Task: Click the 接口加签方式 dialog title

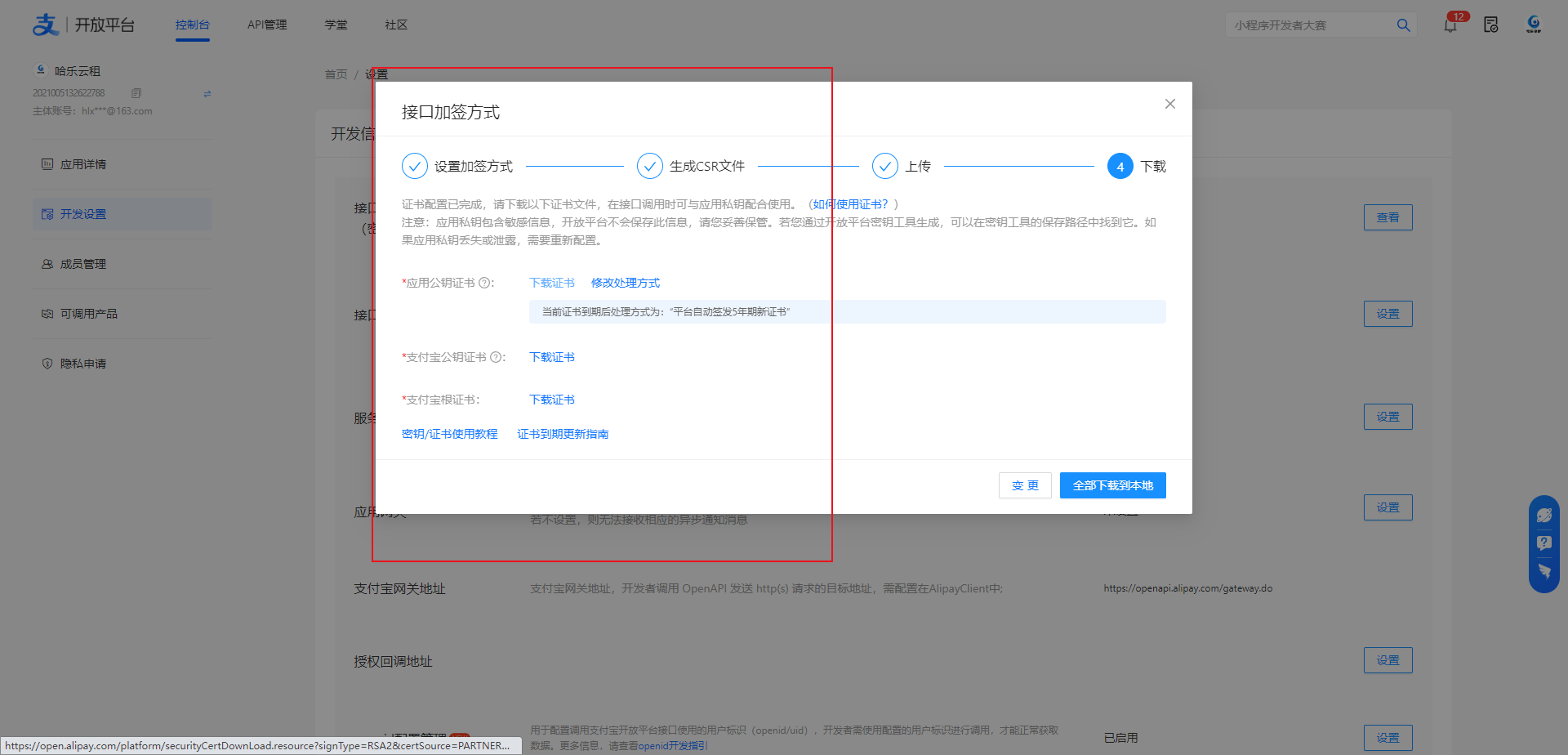Action: tap(451, 112)
